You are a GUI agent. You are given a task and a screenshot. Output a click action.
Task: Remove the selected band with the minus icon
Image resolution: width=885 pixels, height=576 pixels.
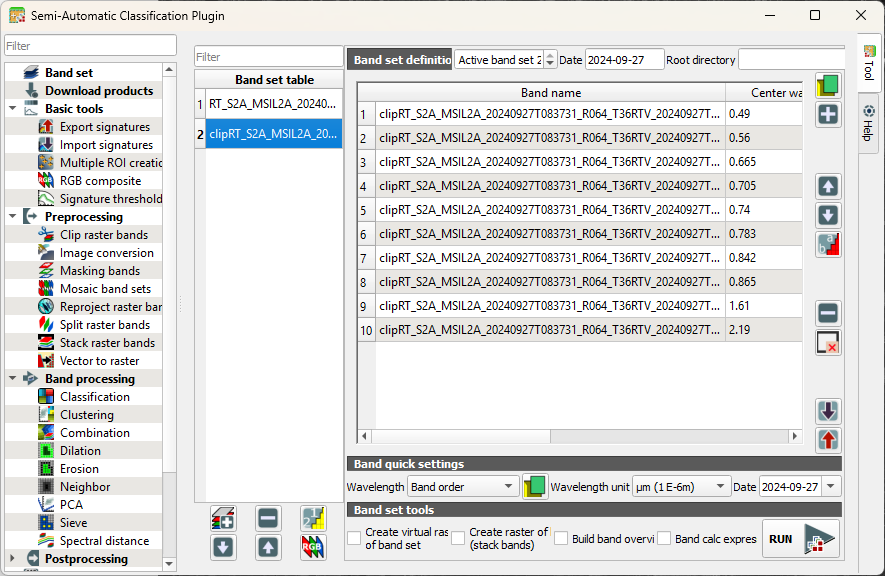point(828,313)
